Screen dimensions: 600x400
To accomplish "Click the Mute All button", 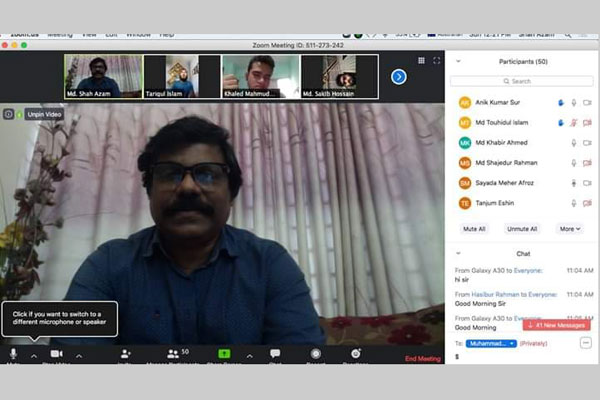I will click(x=474, y=229).
